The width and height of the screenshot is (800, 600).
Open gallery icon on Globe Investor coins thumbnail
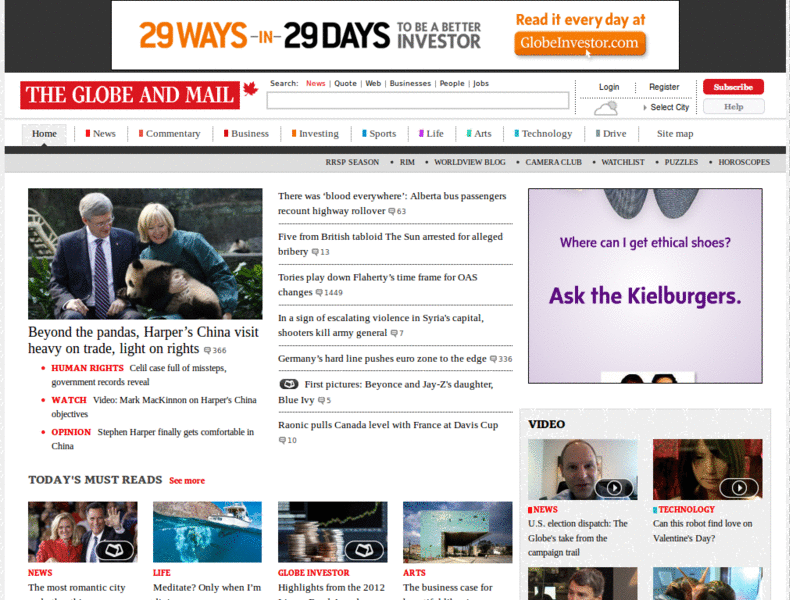point(364,550)
